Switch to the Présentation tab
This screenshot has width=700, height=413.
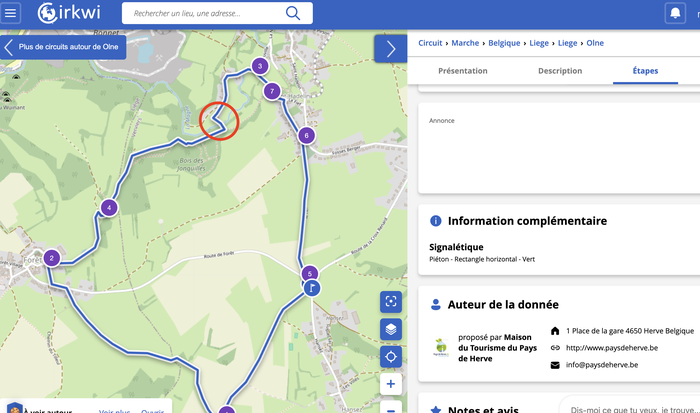click(463, 71)
